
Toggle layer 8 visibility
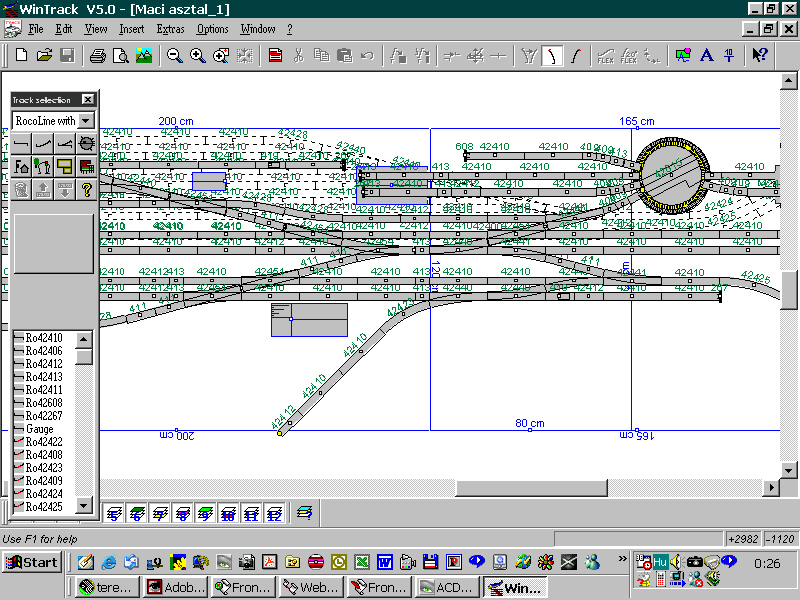click(182, 513)
